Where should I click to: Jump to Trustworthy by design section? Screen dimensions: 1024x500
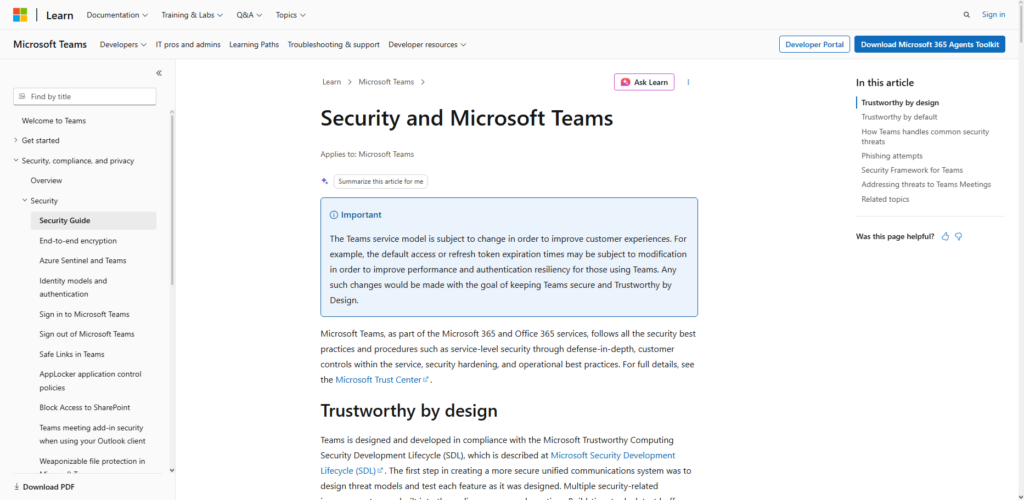pos(900,102)
